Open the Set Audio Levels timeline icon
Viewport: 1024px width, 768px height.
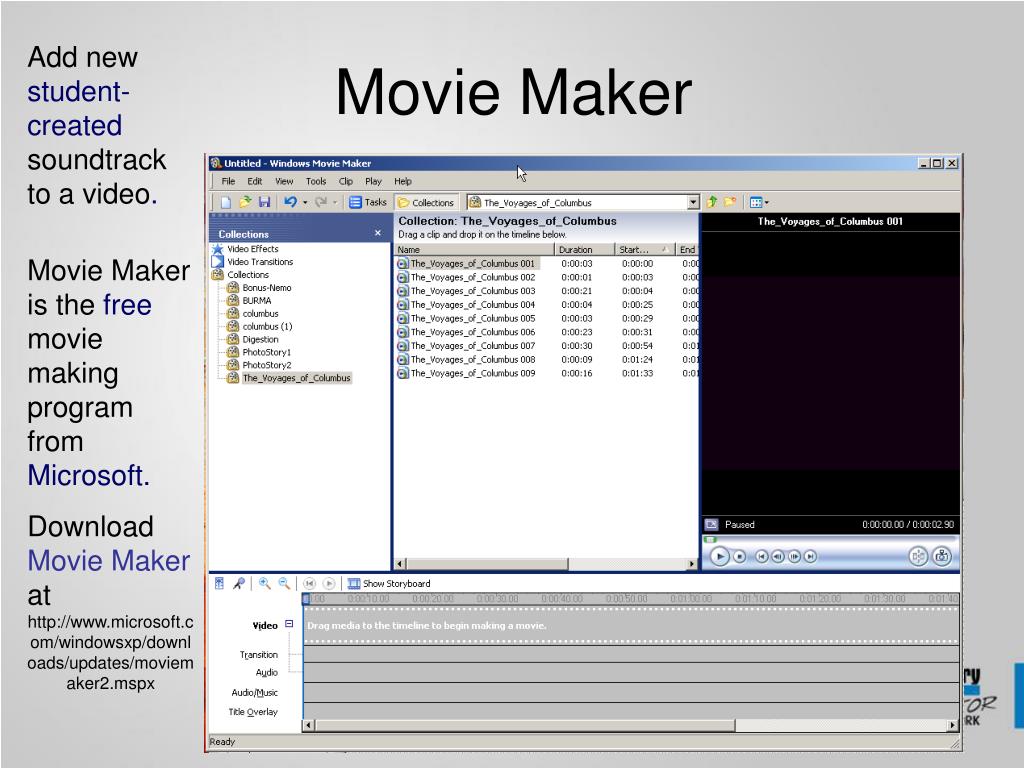click(219, 584)
